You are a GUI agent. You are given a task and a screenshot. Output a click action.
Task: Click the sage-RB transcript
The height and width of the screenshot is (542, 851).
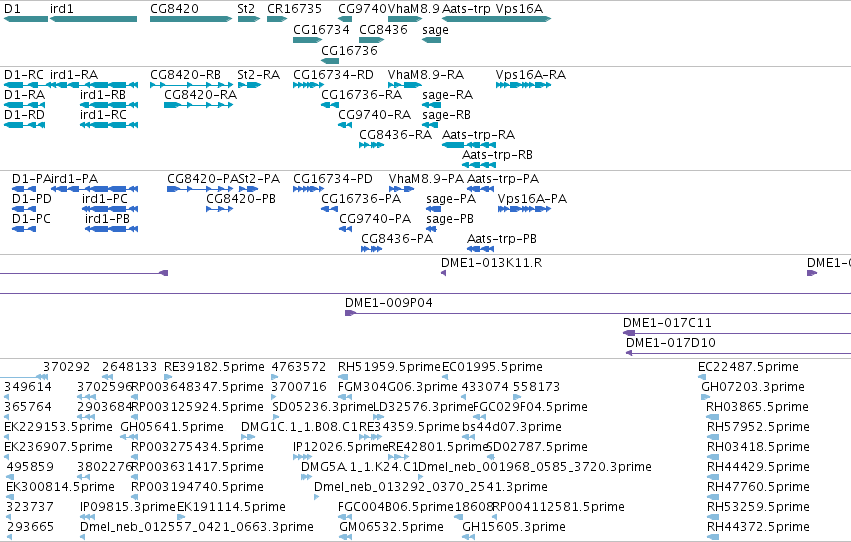(x=430, y=125)
